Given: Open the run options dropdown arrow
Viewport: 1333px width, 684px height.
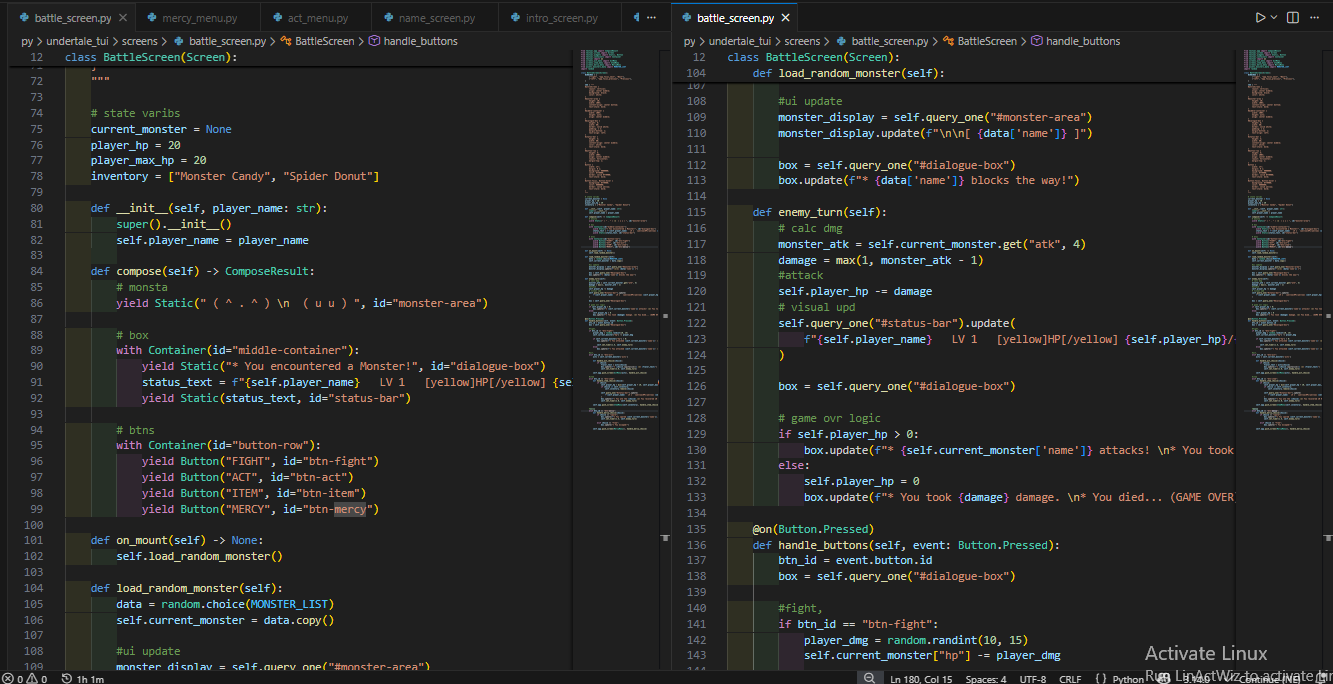Looking at the screenshot, I should [1274, 18].
